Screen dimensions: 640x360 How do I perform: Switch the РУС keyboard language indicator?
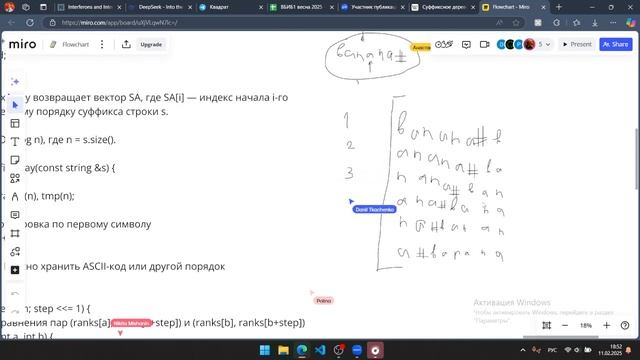552,350
